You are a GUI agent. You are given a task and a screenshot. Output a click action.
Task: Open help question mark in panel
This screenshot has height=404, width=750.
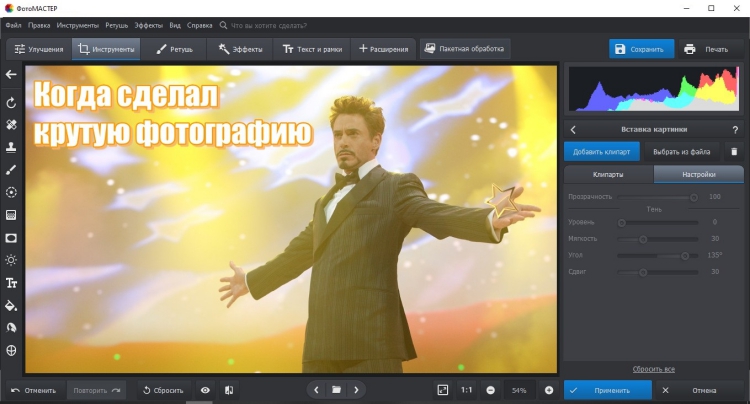pyautogui.click(x=735, y=130)
